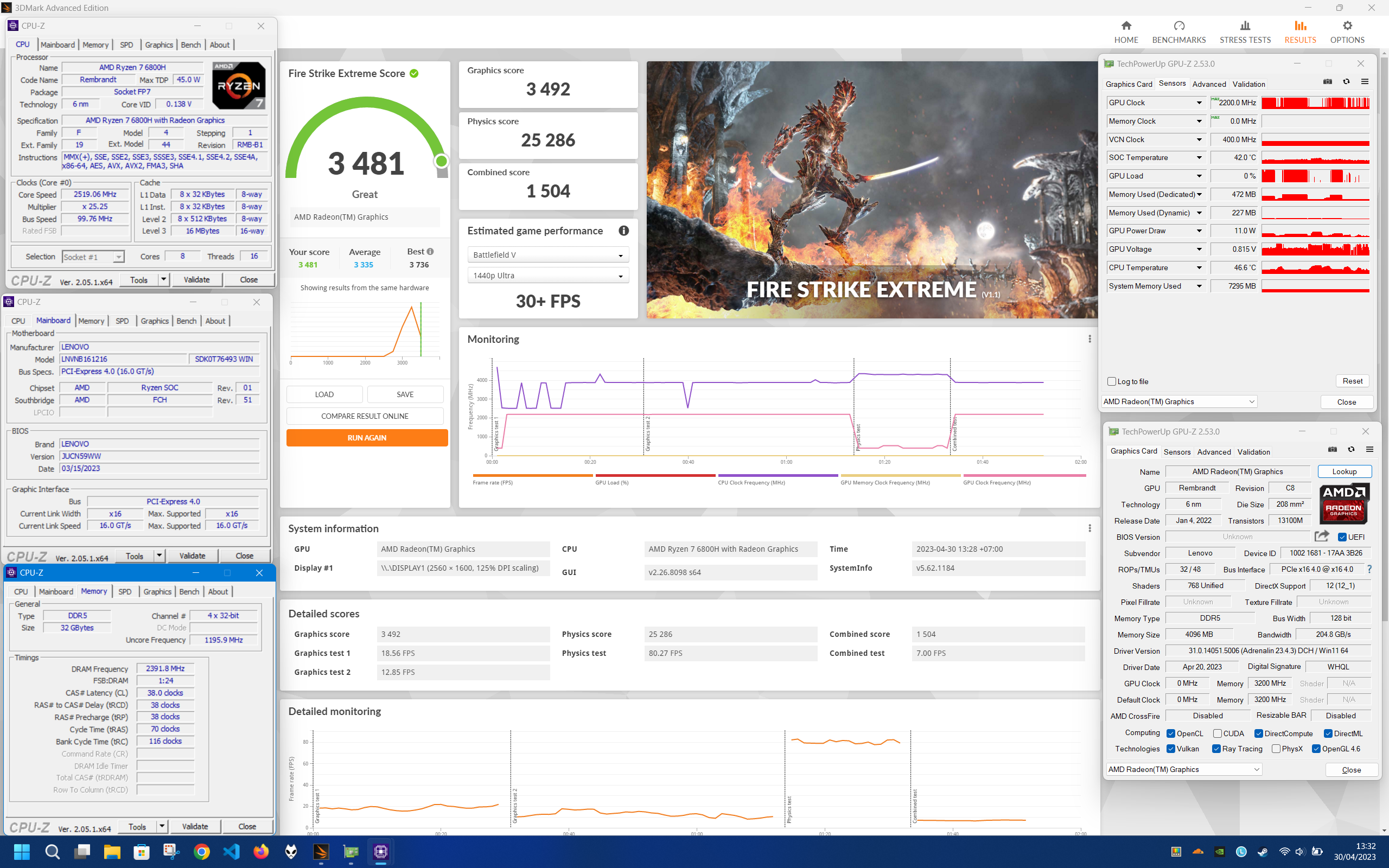Open Validation tab in GPU-Z Graphics Card window
Screen dimensions: 1389x868
click(x=1253, y=452)
